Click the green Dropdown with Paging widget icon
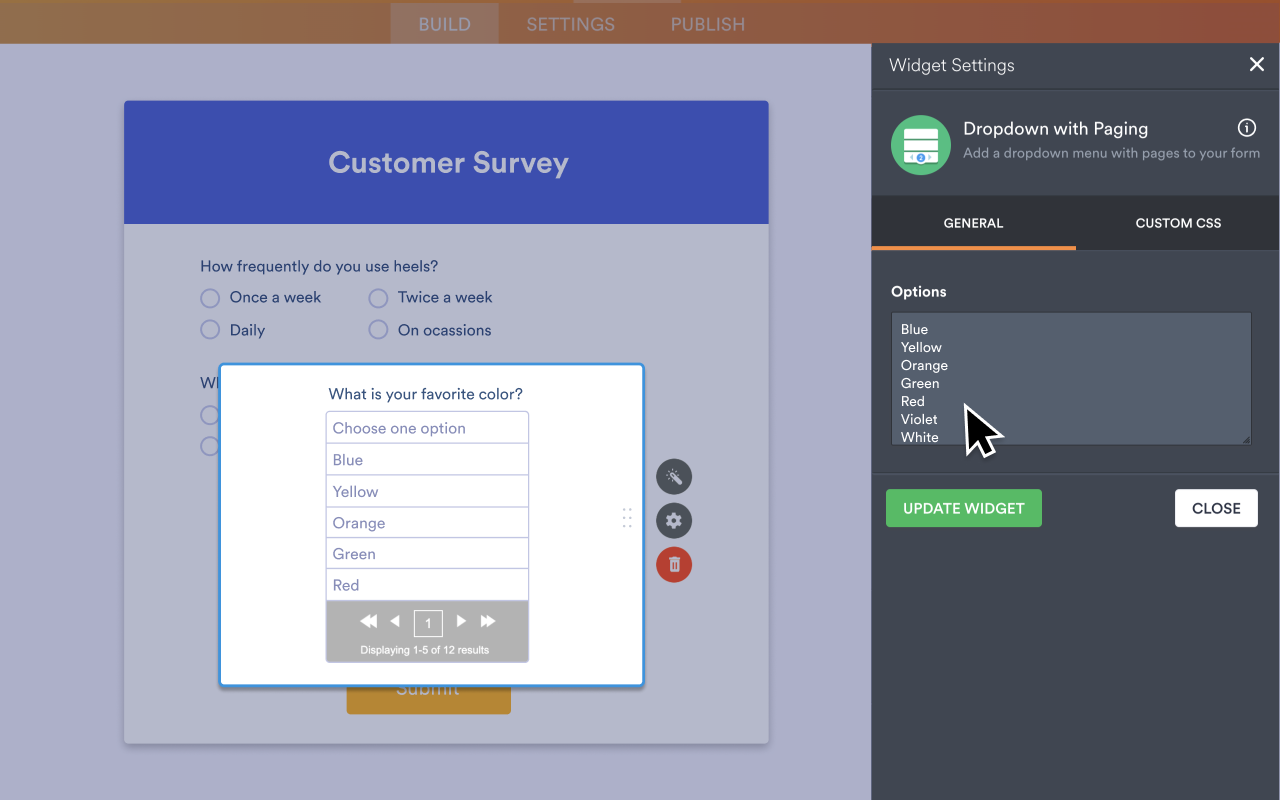 (x=920, y=145)
